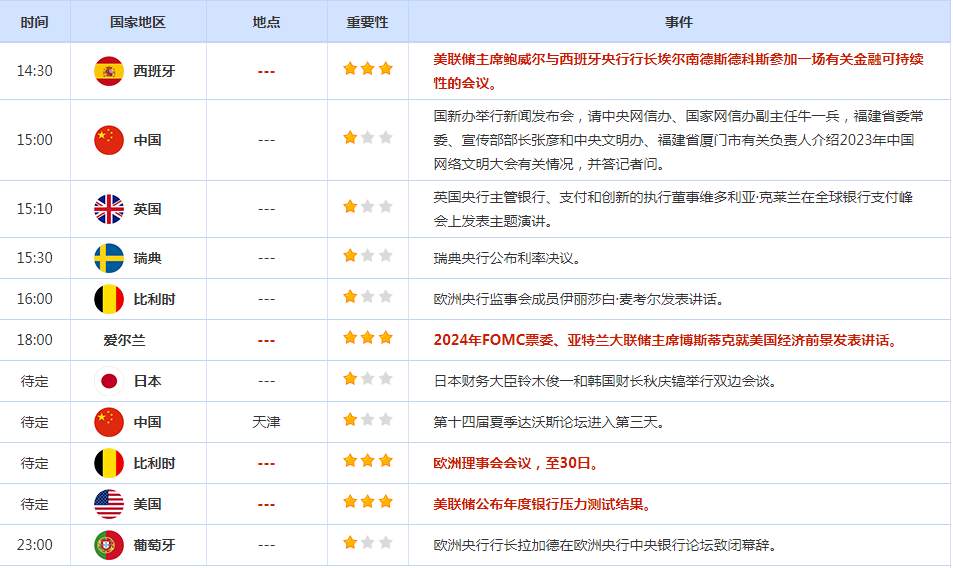Click the 英国 country name
The width and height of the screenshot is (953, 568).
coord(148,209)
